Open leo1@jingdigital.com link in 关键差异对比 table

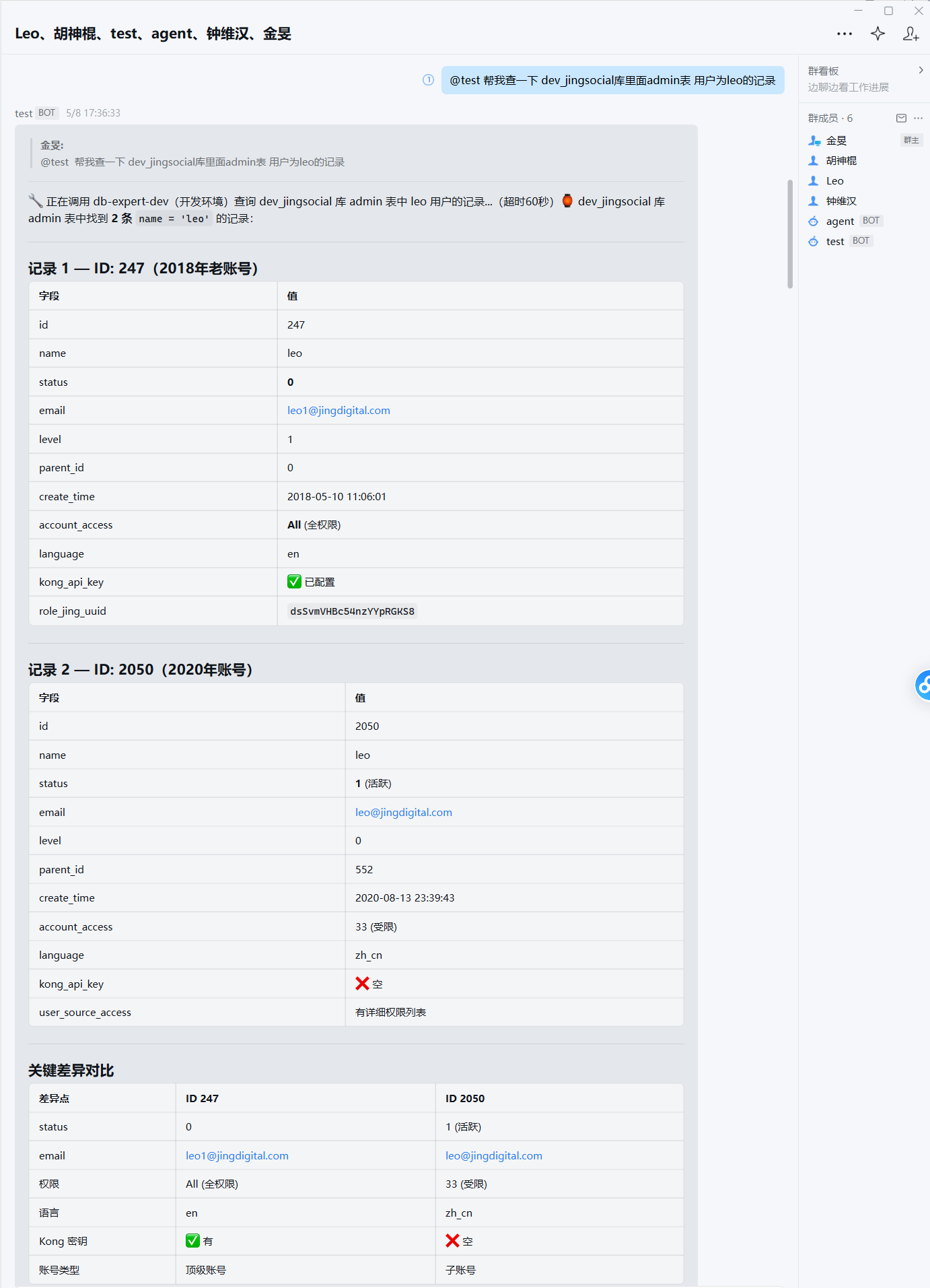click(237, 1155)
